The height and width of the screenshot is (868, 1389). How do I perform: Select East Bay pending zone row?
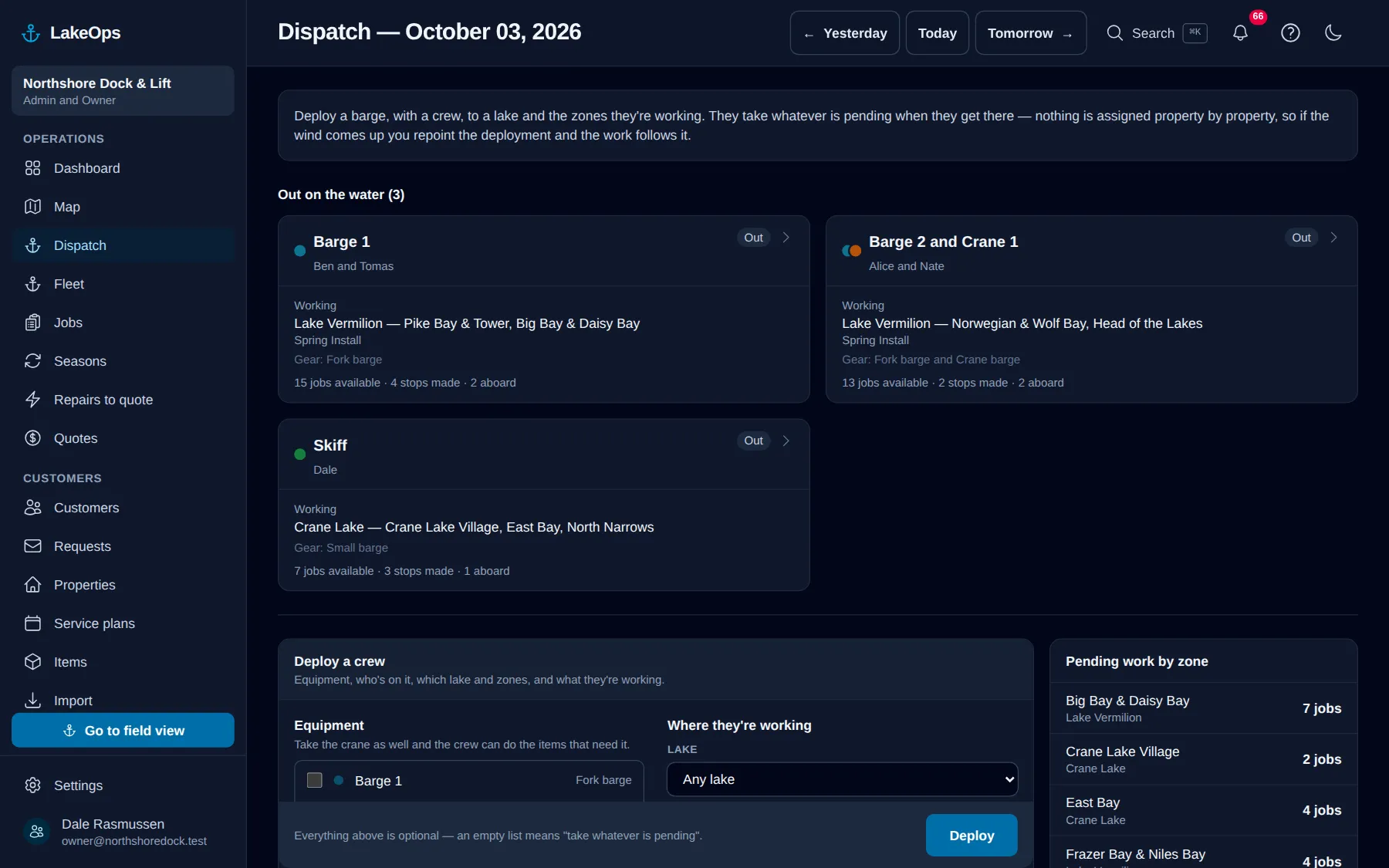(1204, 811)
